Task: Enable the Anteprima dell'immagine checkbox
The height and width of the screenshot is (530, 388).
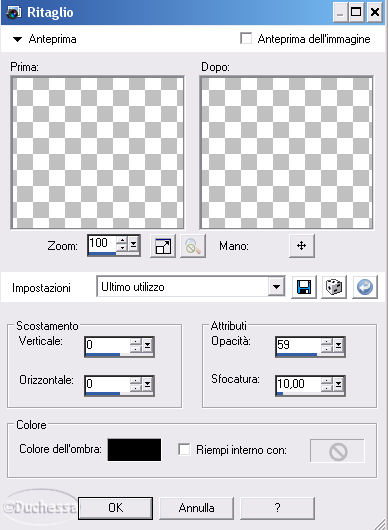Action: point(246,39)
